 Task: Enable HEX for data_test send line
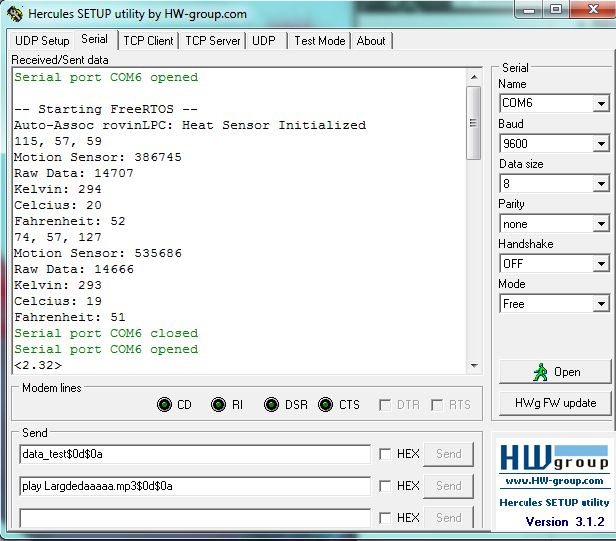tap(385, 454)
